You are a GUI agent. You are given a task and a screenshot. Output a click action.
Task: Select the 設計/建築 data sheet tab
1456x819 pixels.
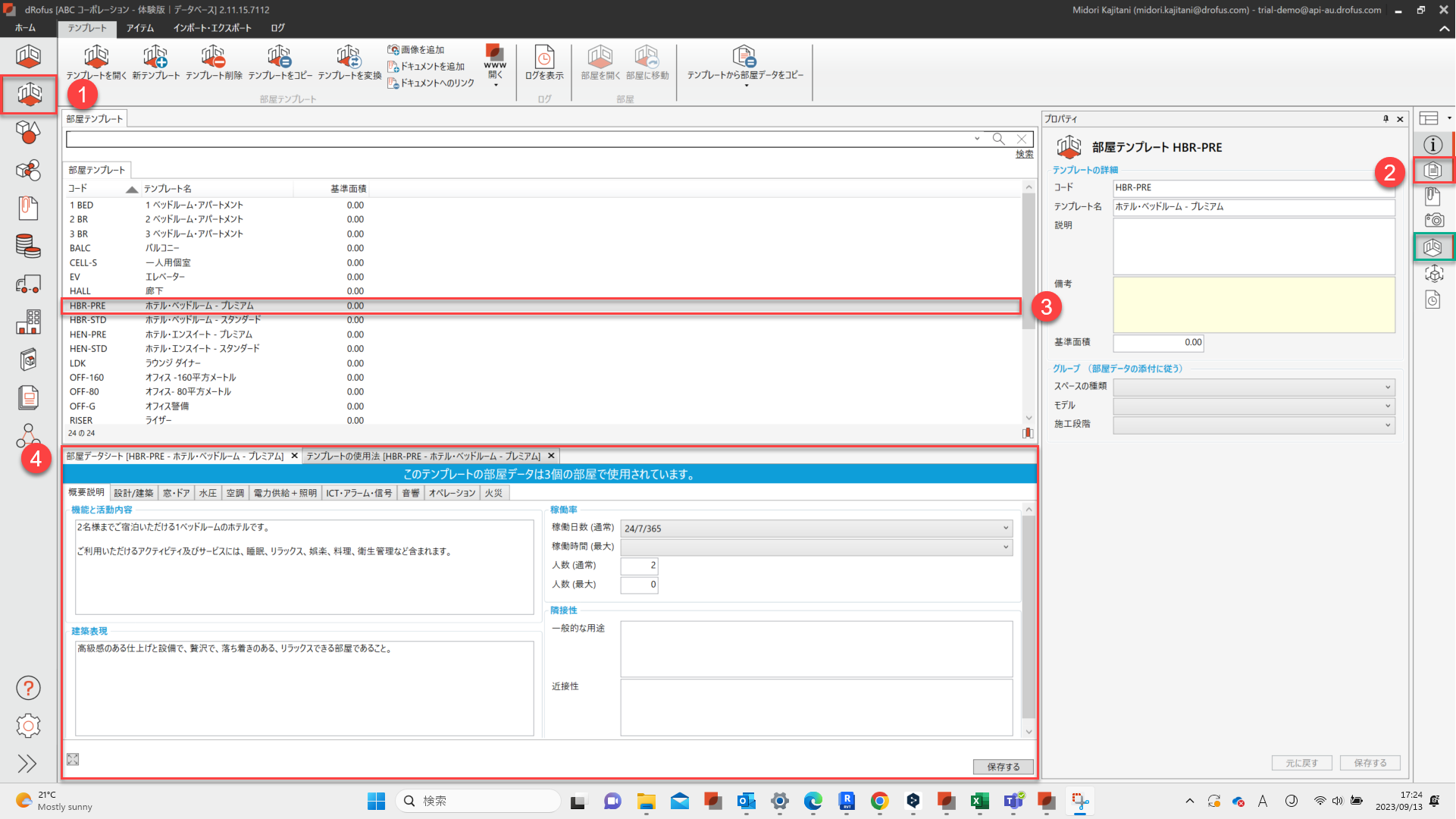click(x=133, y=493)
